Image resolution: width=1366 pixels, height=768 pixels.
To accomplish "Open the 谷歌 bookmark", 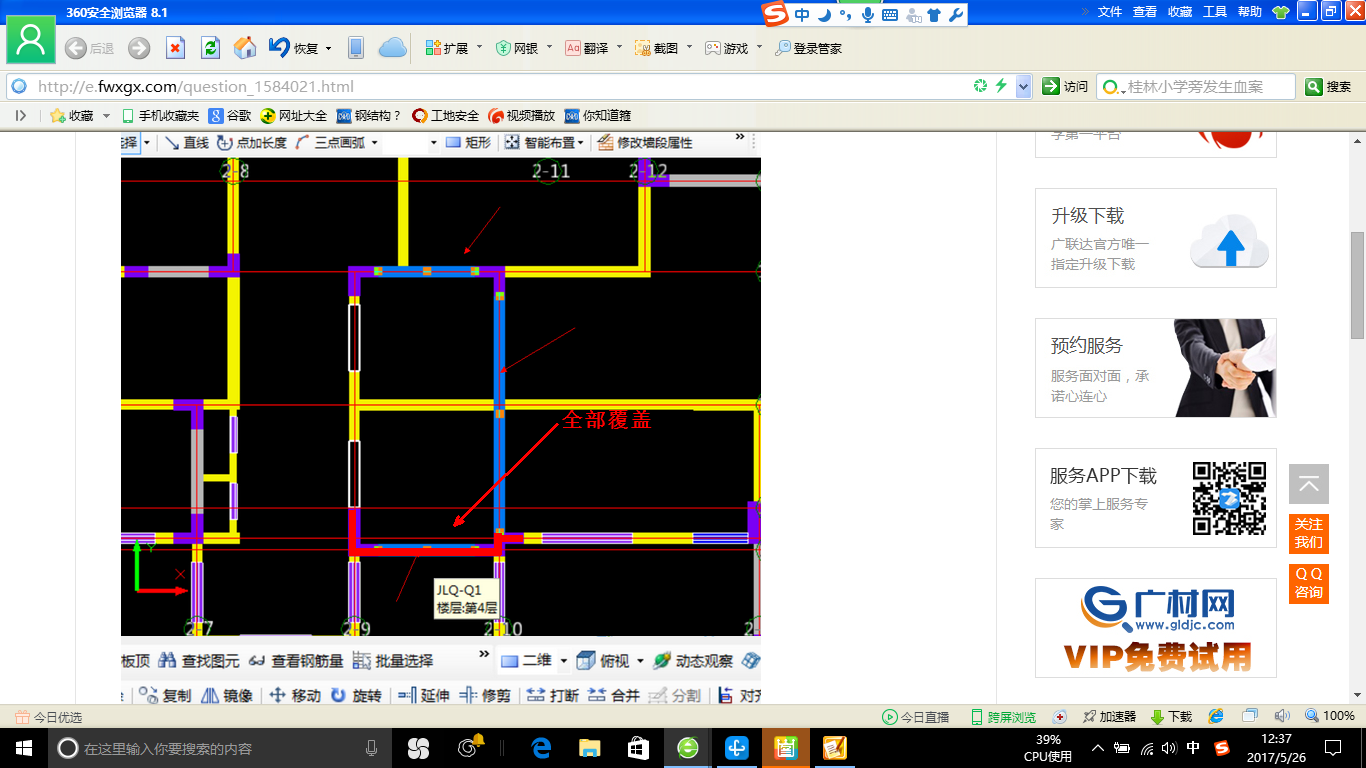I will coord(230,116).
